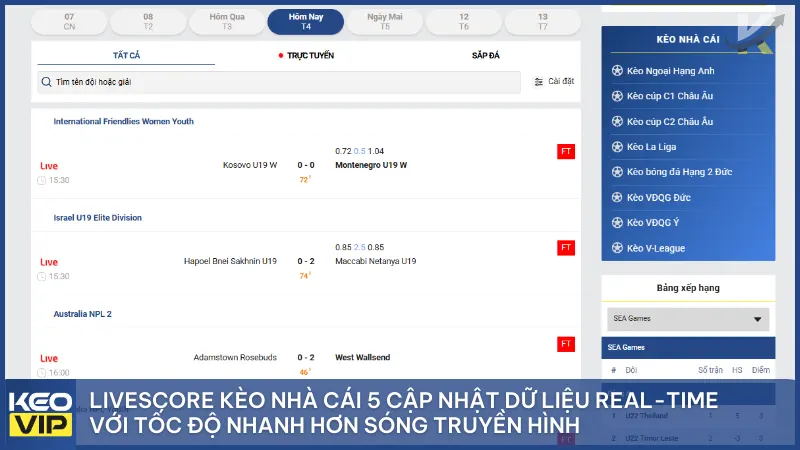Click West Wallsend team name

click(x=362, y=358)
